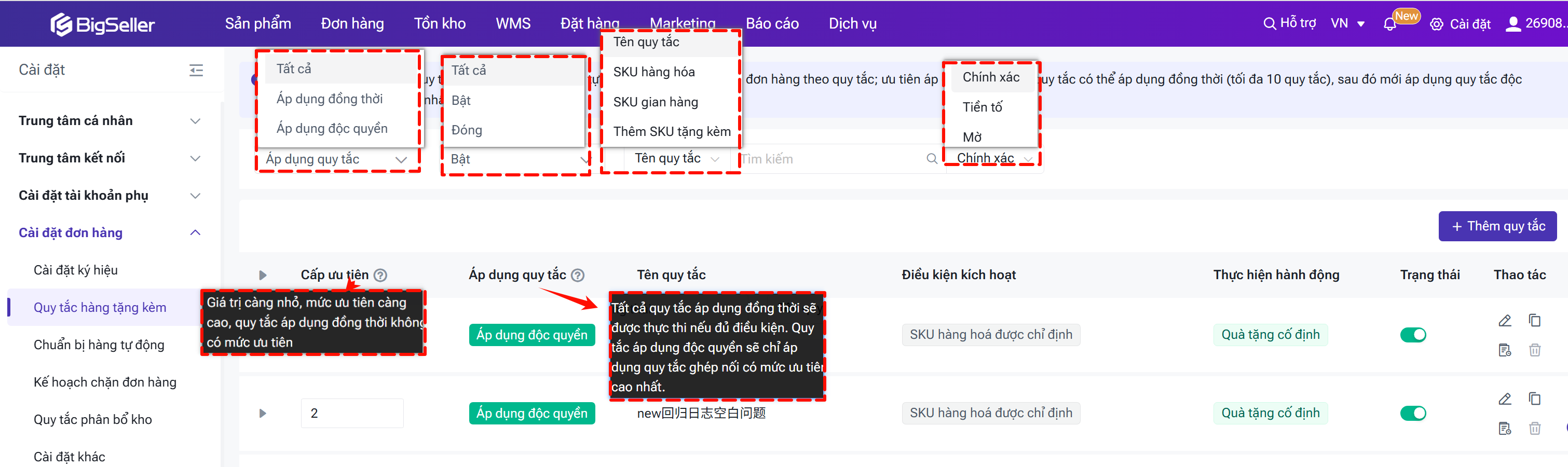Click the Hỗ trợ link in header
Viewport: 1568px width, 467px height.
click(x=1298, y=24)
